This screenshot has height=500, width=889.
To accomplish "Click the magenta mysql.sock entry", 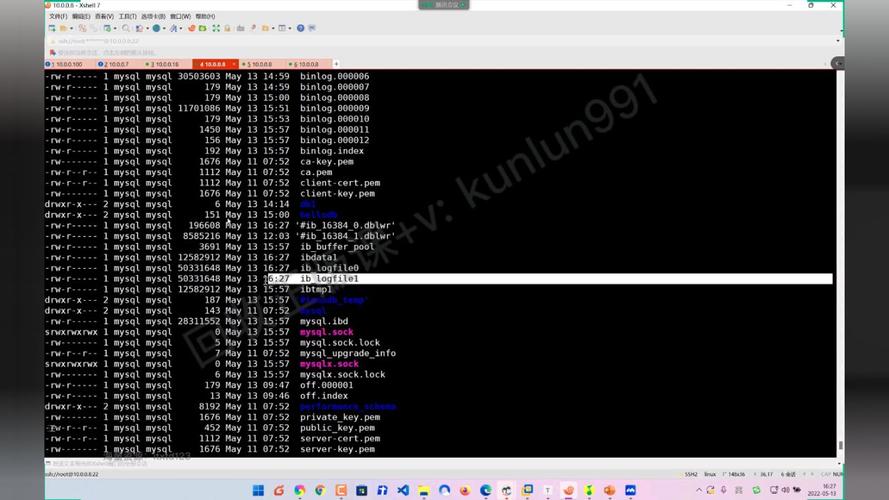I will [x=327, y=332].
